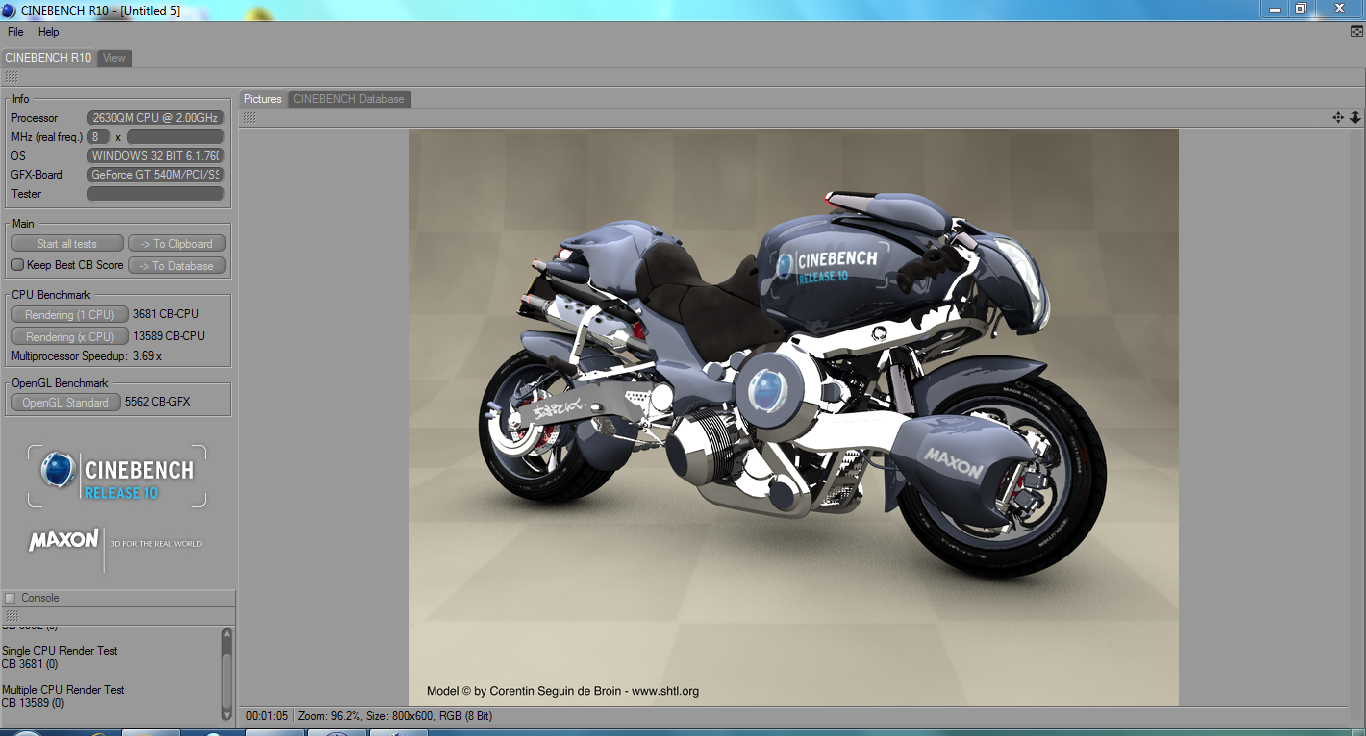Click the "5562 CB-GFX" score
The height and width of the screenshot is (736, 1366).
pyautogui.click(x=158, y=402)
